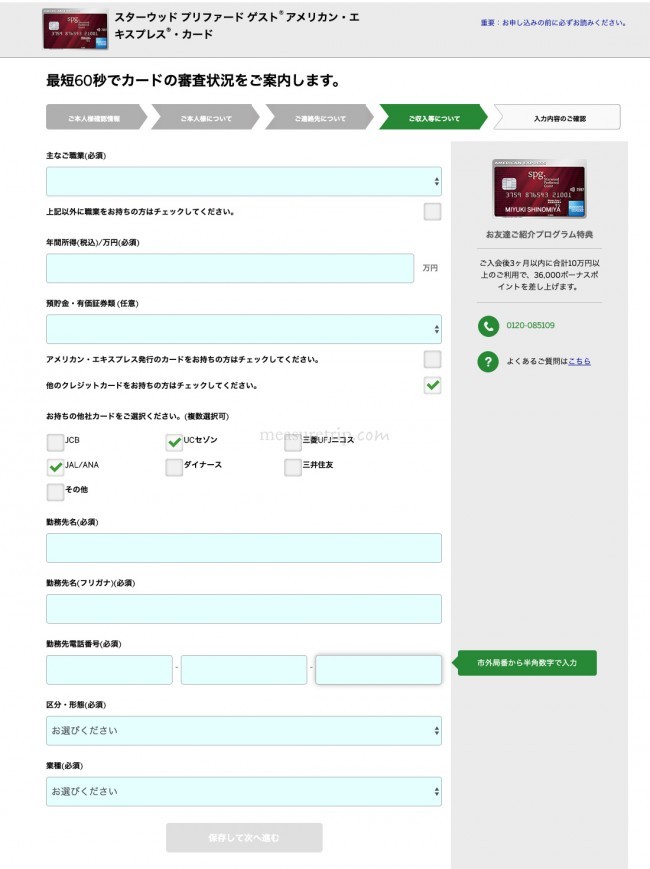This screenshot has width=650, height=869.
Task: Click the SPG card image in sidebar
Action: [539, 188]
